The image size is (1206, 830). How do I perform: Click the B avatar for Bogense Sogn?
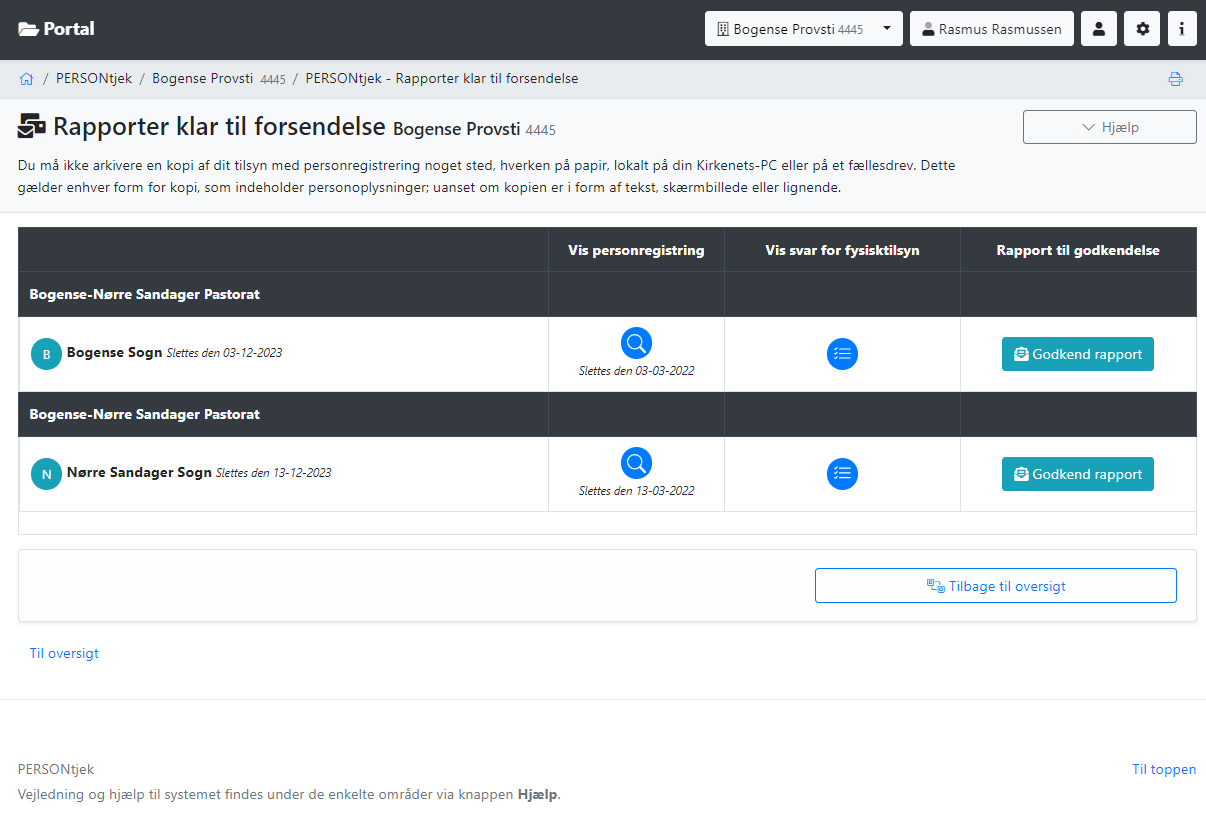(x=46, y=354)
